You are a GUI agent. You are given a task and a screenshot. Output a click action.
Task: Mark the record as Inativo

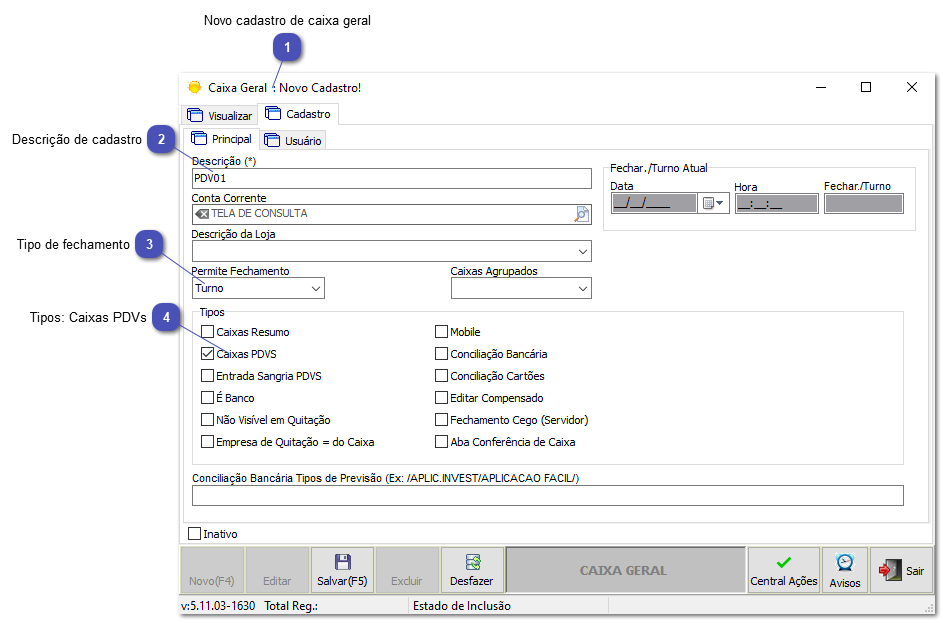pos(193,533)
